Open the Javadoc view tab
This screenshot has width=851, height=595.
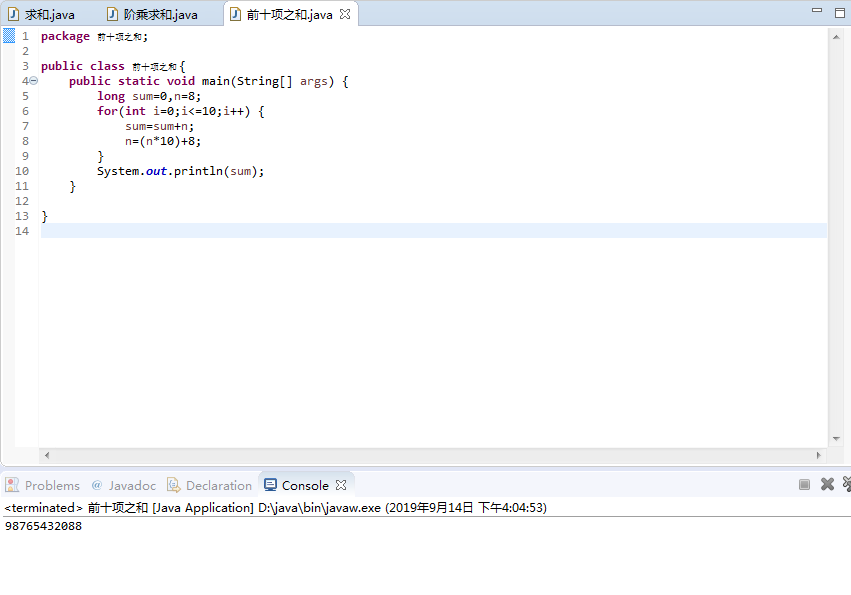click(124, 485)
